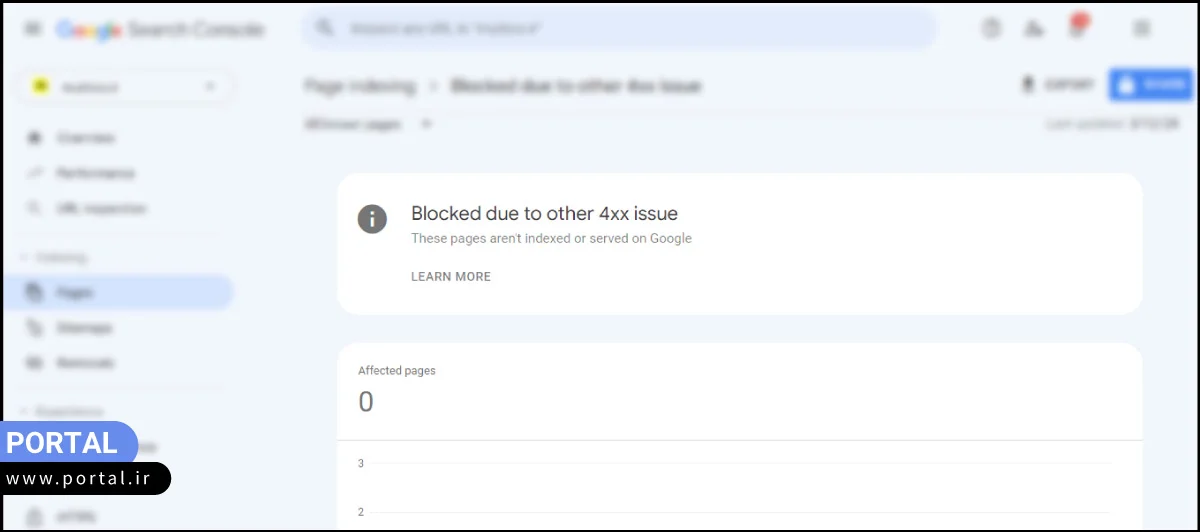Open Performance in the sidebar
The width and height of the screenshot is (1200, 532).
click(95, 173)
